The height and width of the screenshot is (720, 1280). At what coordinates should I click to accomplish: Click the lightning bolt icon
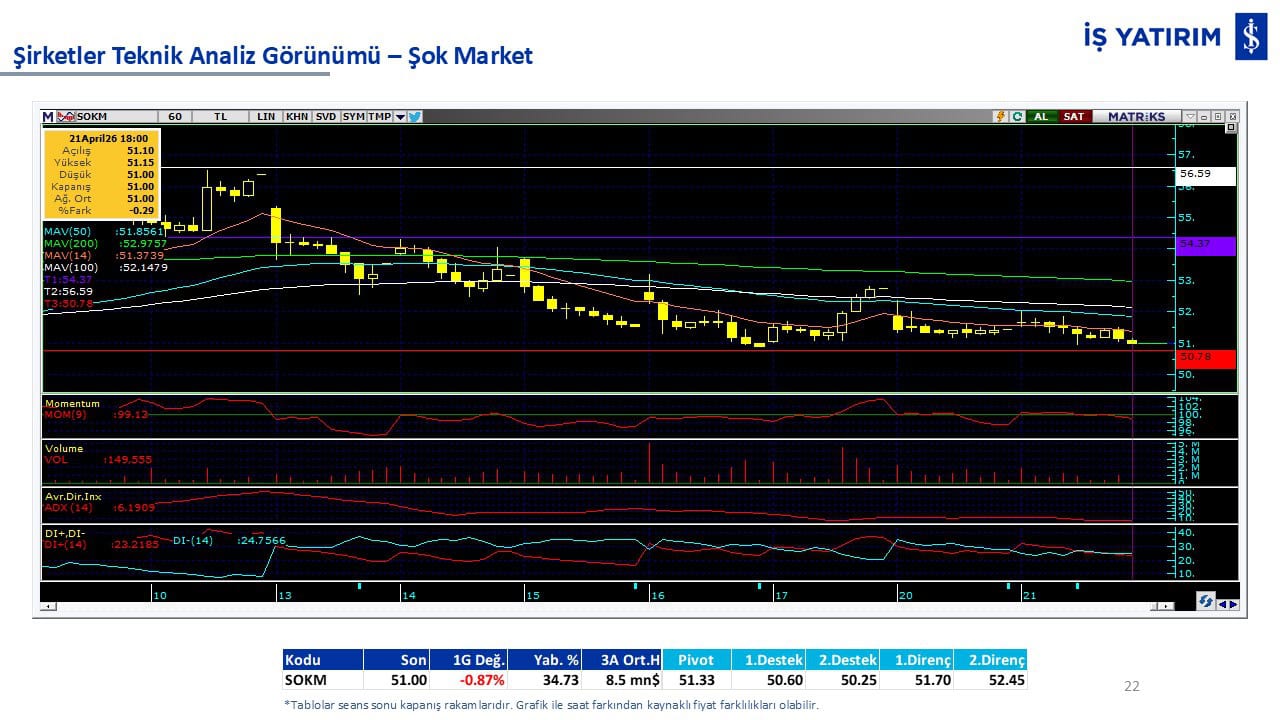pyautogui.click(x=999, y=117)
